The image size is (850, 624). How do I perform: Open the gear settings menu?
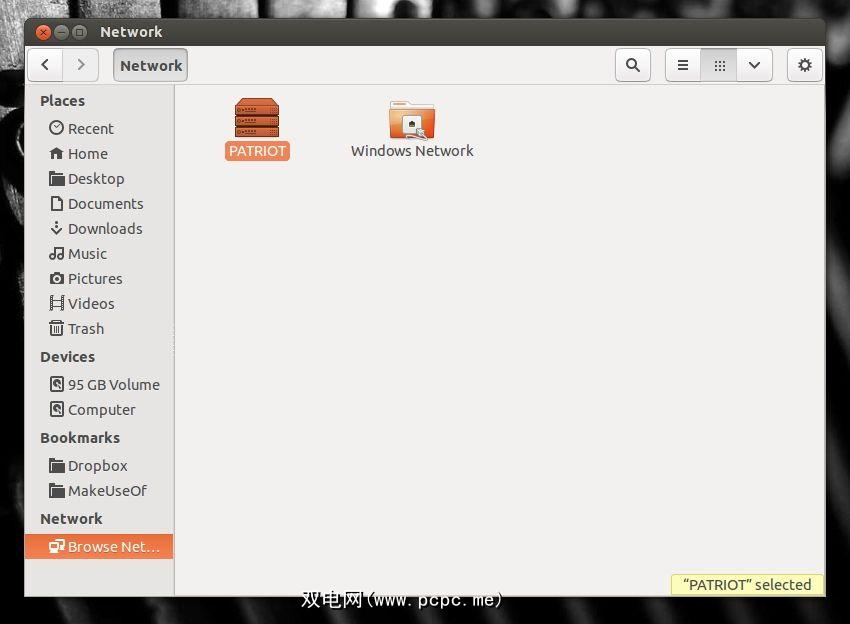[x=805, y=65]
